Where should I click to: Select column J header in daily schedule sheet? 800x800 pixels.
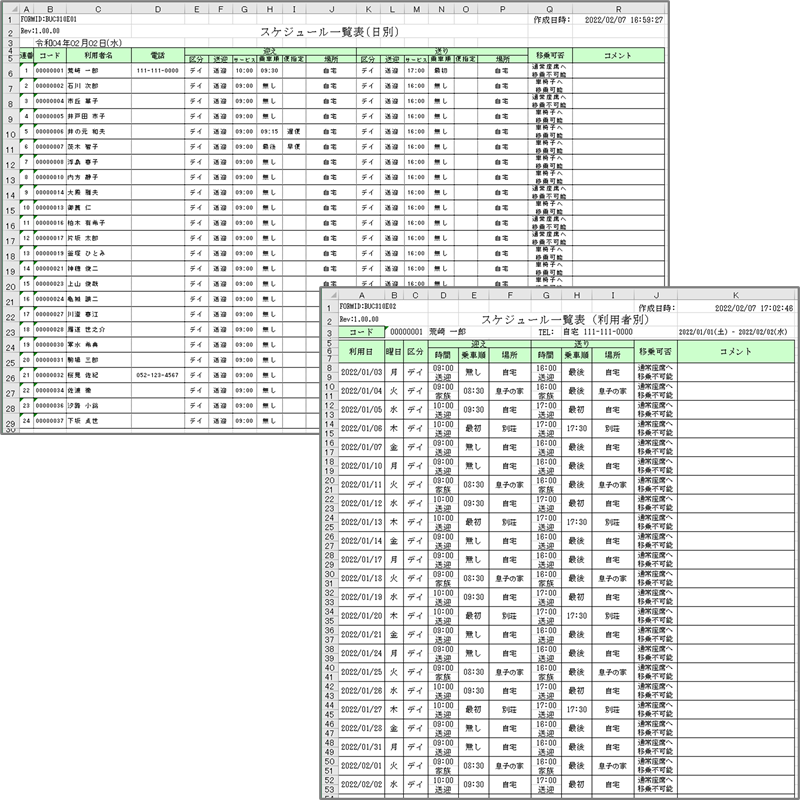[332, 9]
